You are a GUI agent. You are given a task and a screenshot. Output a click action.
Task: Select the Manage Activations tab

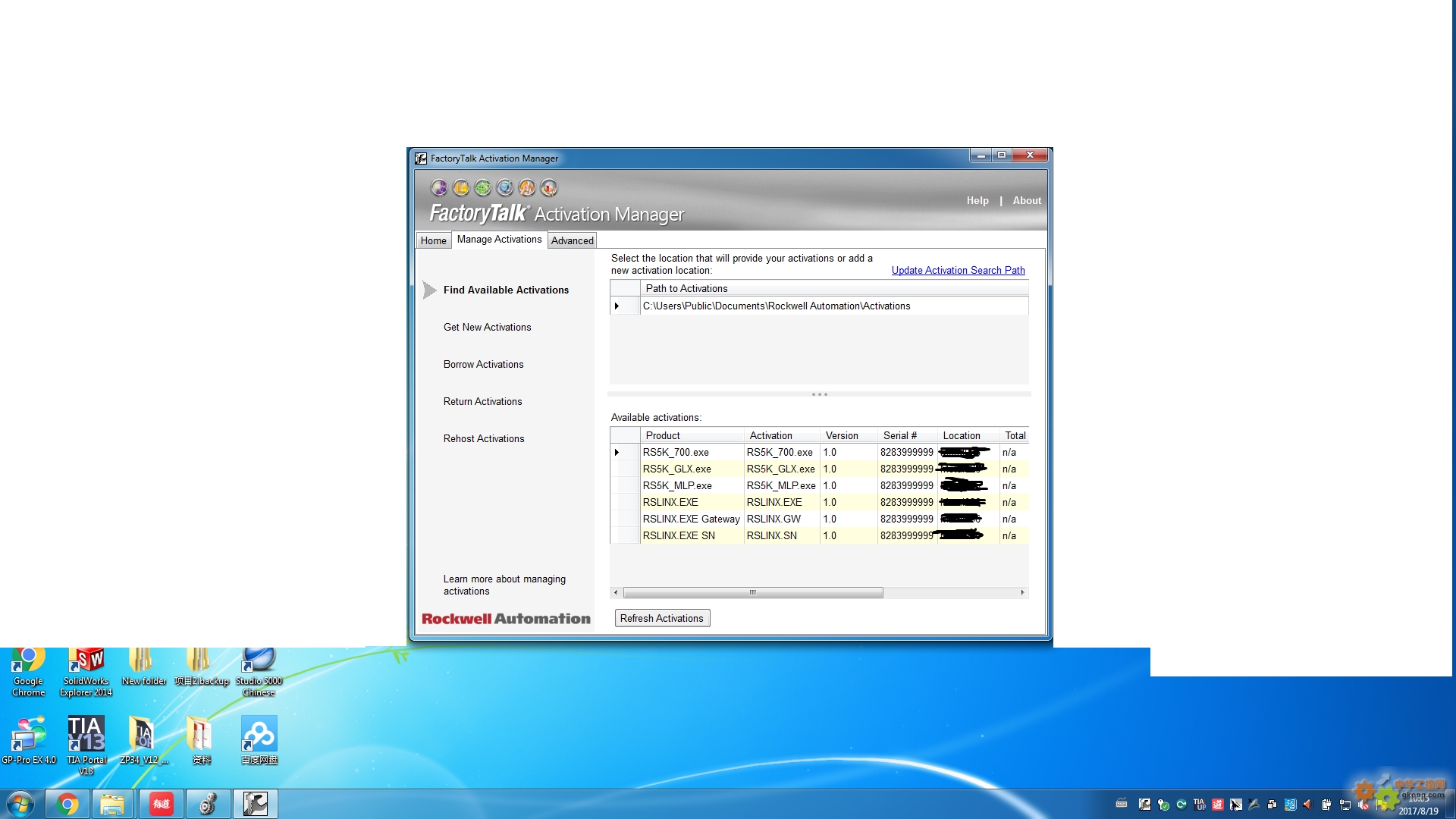point(499,240)
